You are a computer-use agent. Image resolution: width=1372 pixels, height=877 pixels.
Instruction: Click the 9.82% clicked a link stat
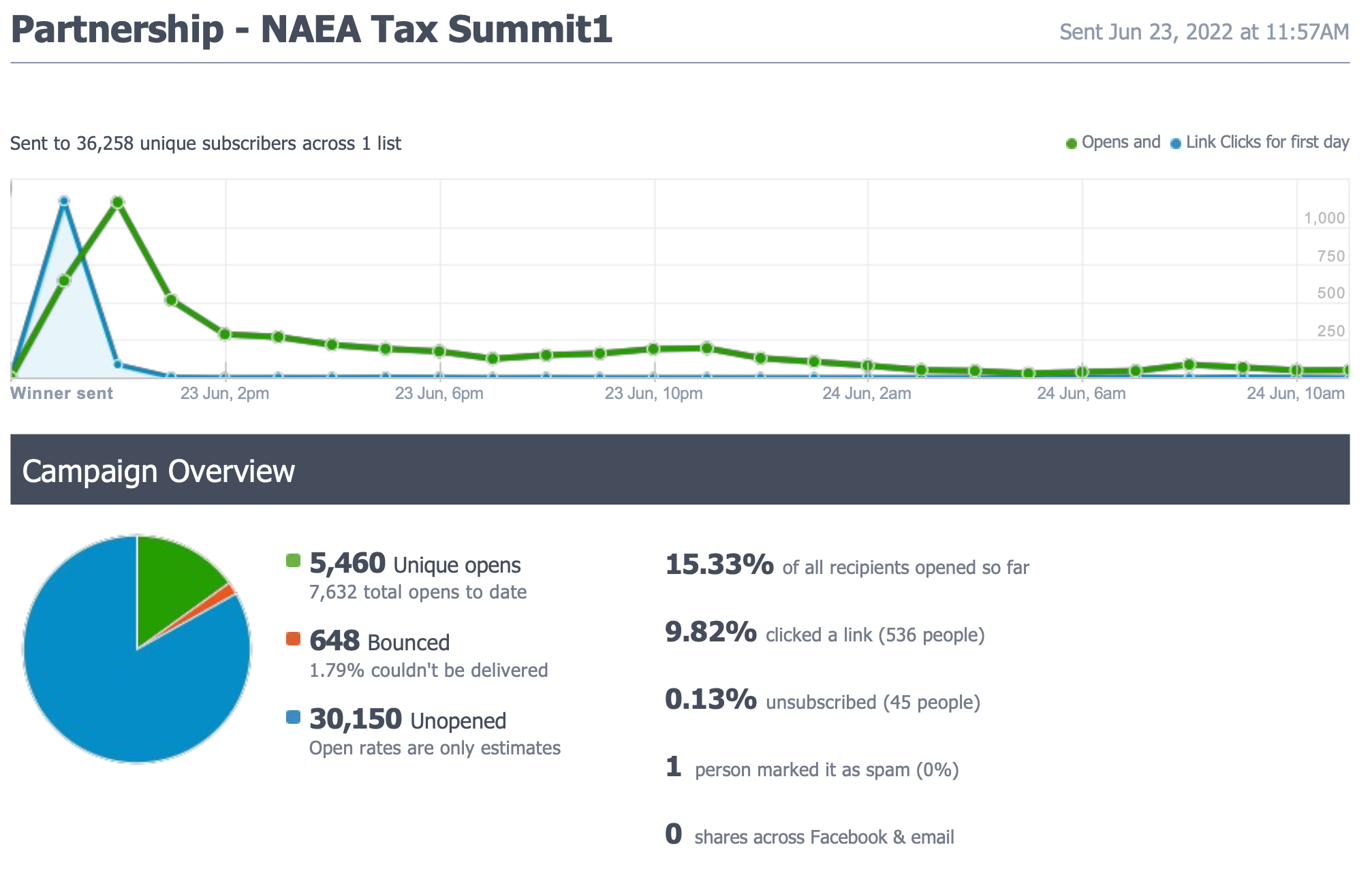tap(711, 633)
